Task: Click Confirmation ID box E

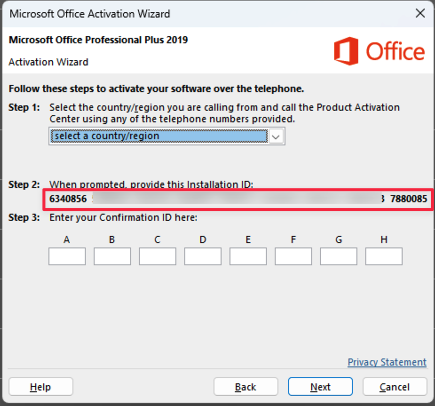Action: coord(248,256)
